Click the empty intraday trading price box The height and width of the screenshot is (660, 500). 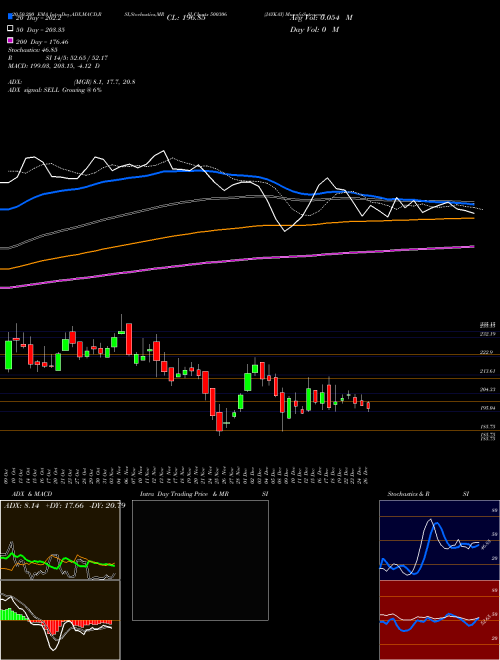click(200, 560)
